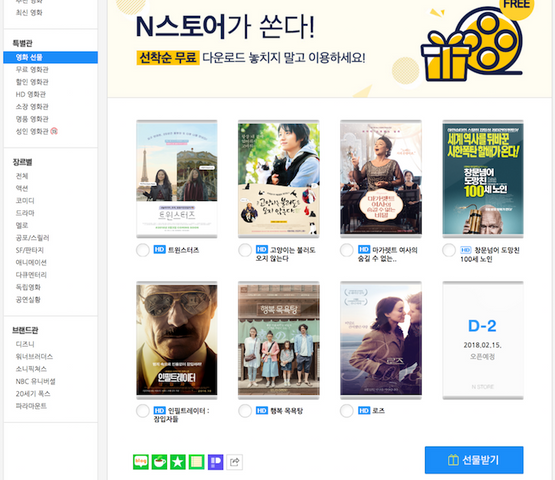Open the 소니픽쳐스 brand page
The height and width of the screenshot is (480, 555).
(31, 369)
